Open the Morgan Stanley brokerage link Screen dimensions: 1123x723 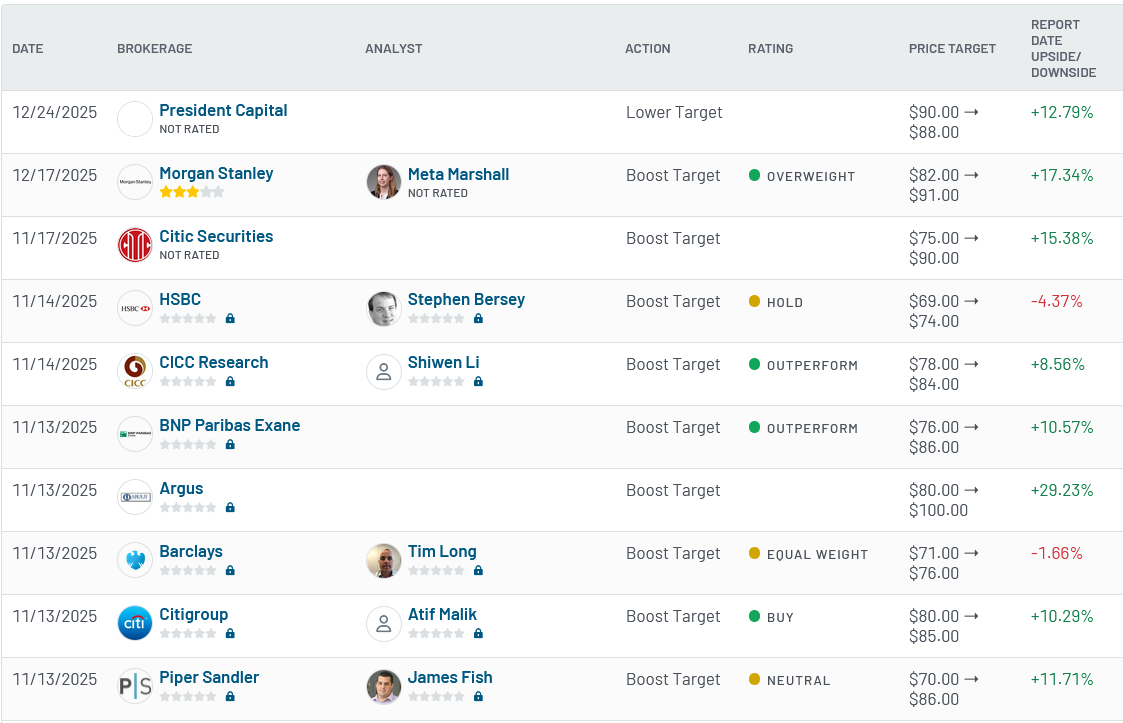click(216, 173)
